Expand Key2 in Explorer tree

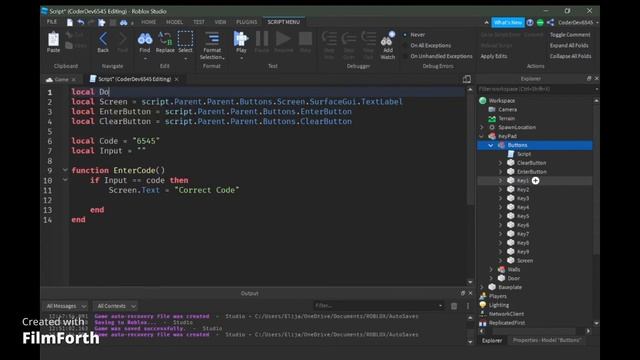click(500, 189)
